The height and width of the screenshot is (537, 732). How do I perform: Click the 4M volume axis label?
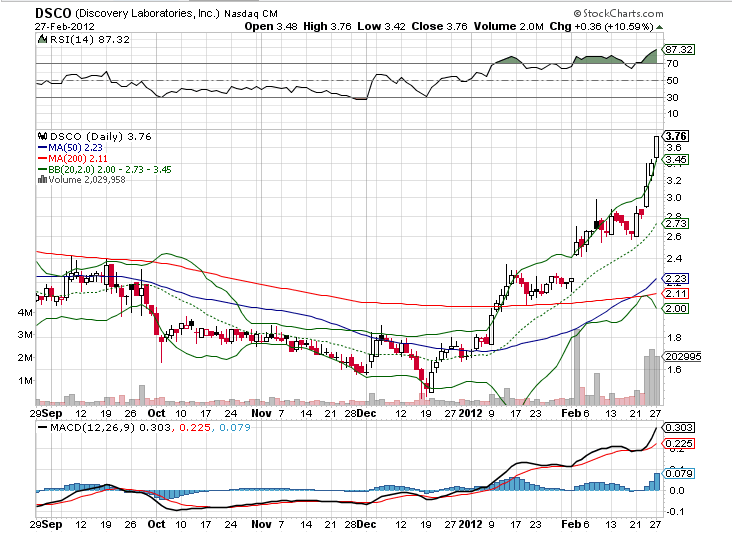(25, 312)
